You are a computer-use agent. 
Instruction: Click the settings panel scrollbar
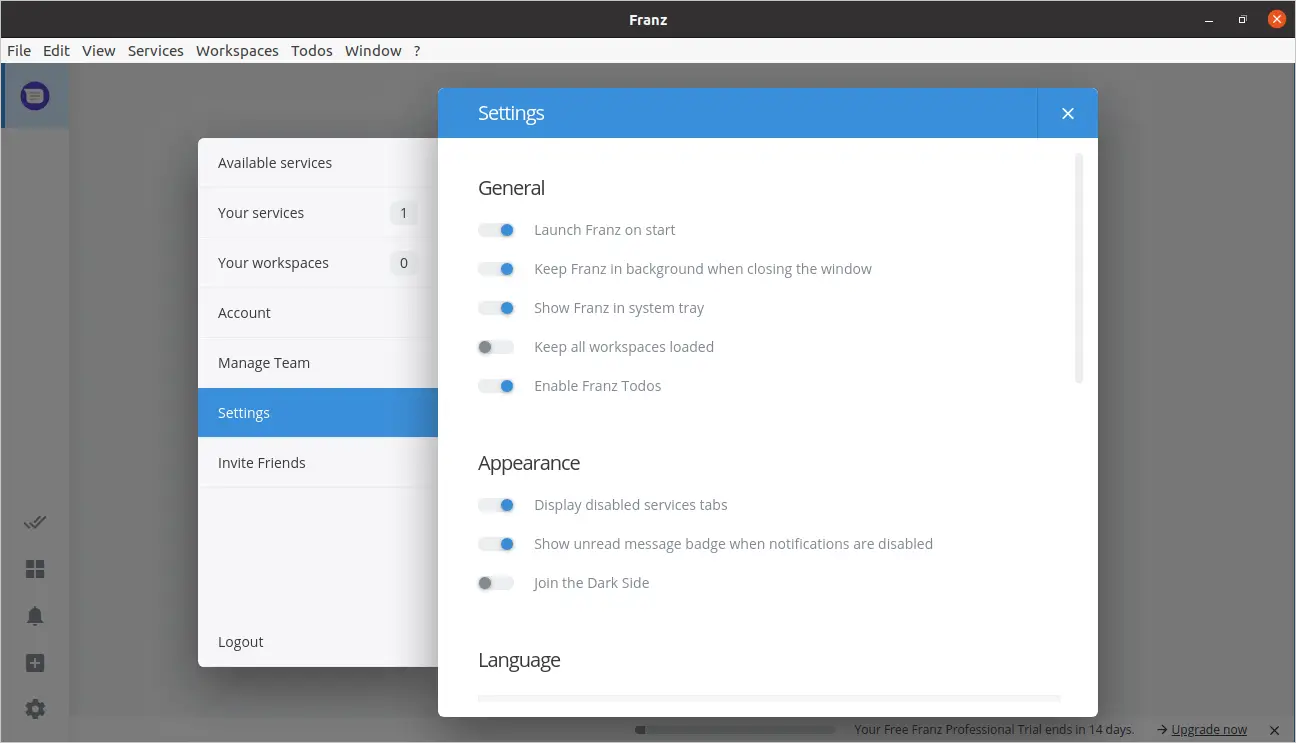click(1079, 268)
